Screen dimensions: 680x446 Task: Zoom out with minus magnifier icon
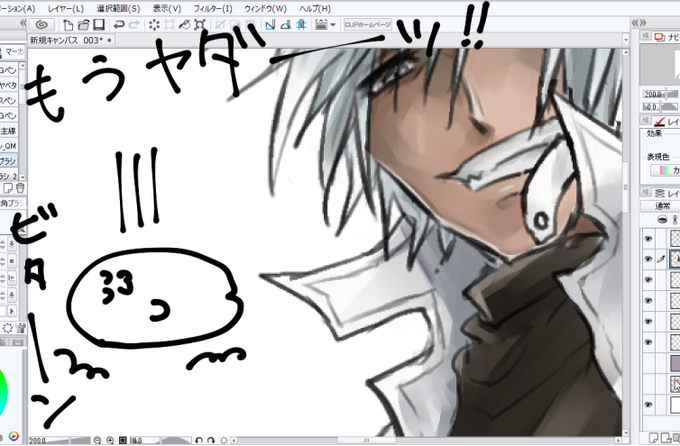[x=98, y=440]
